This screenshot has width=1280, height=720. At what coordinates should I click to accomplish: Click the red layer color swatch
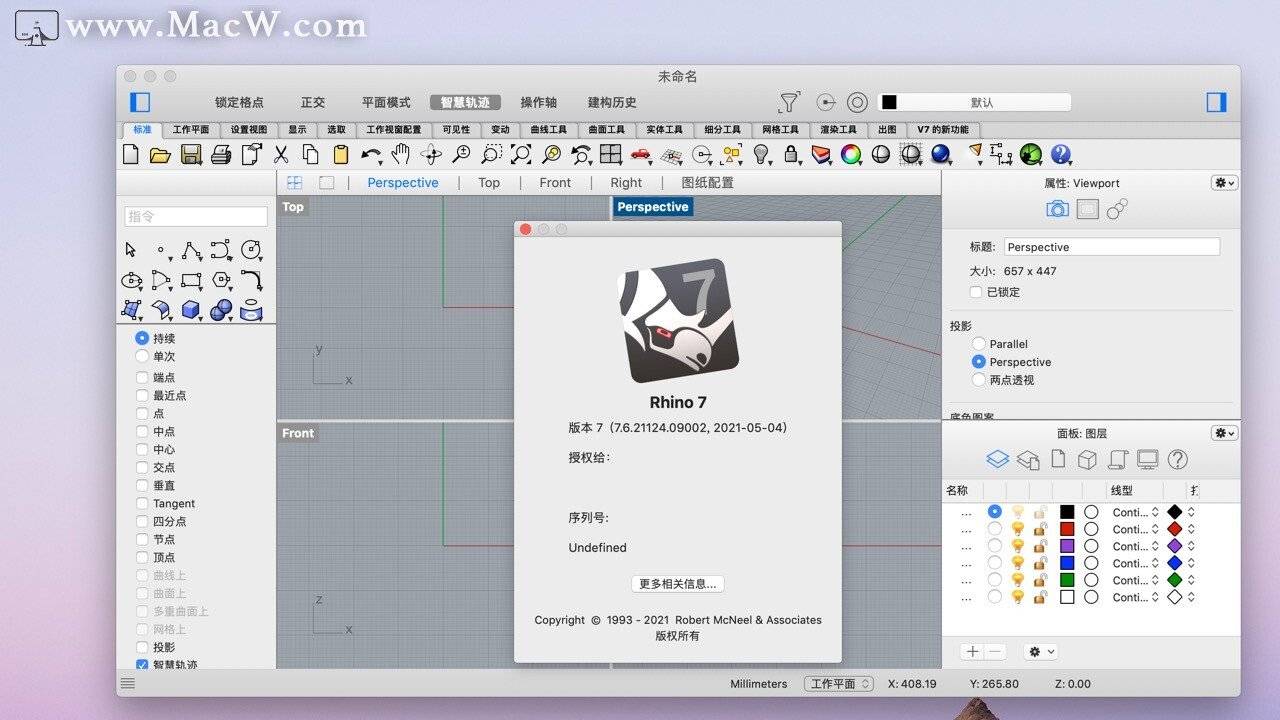pos(1067,529)
